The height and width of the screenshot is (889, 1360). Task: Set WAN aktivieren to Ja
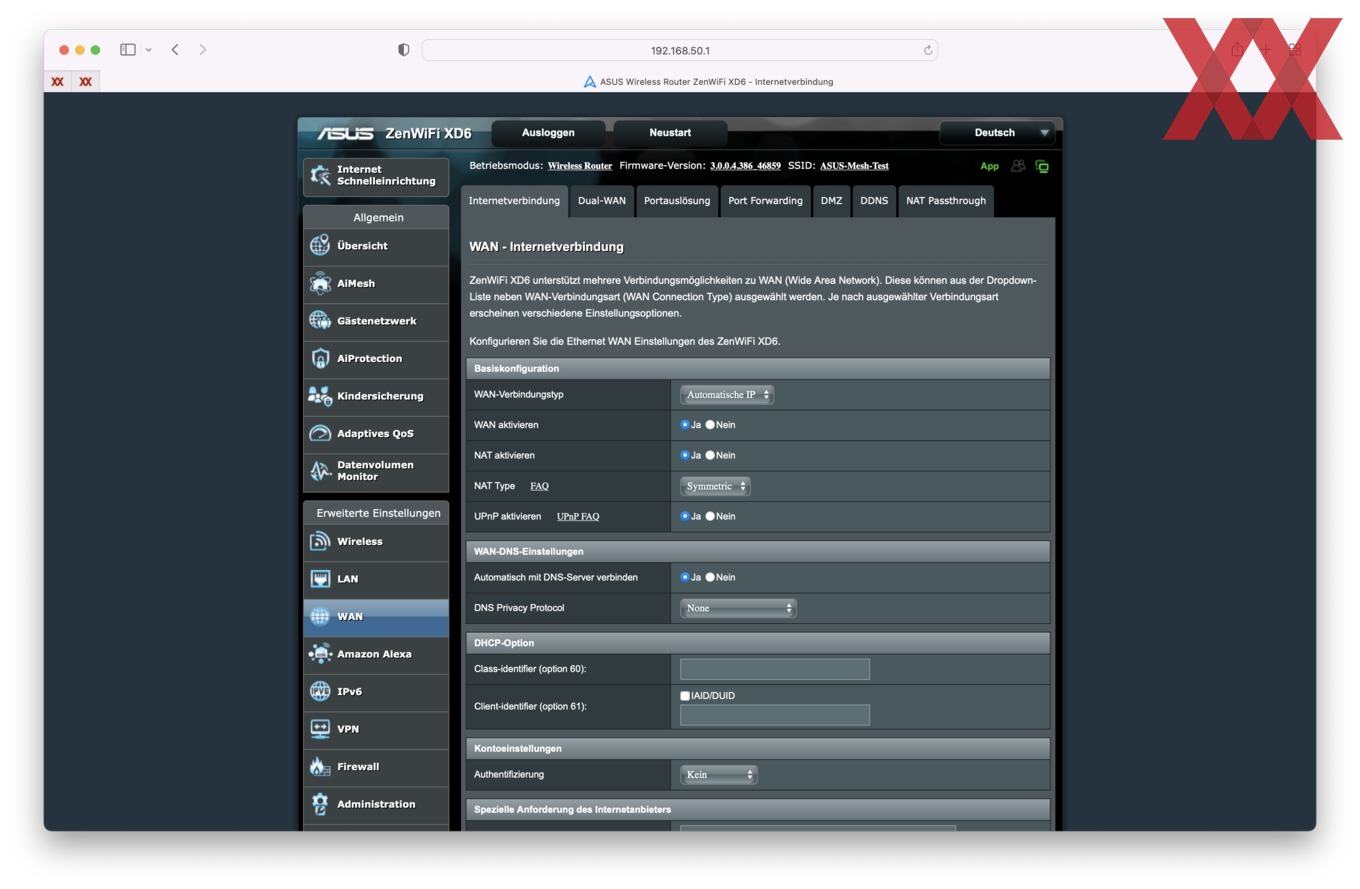point(685,425)
